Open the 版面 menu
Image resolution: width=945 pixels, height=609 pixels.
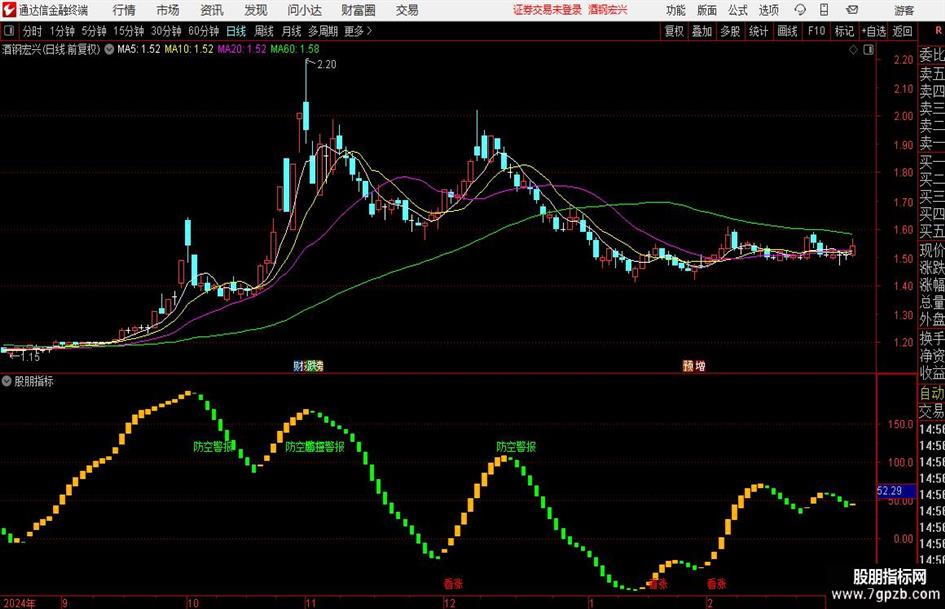(x=707, y=10)
